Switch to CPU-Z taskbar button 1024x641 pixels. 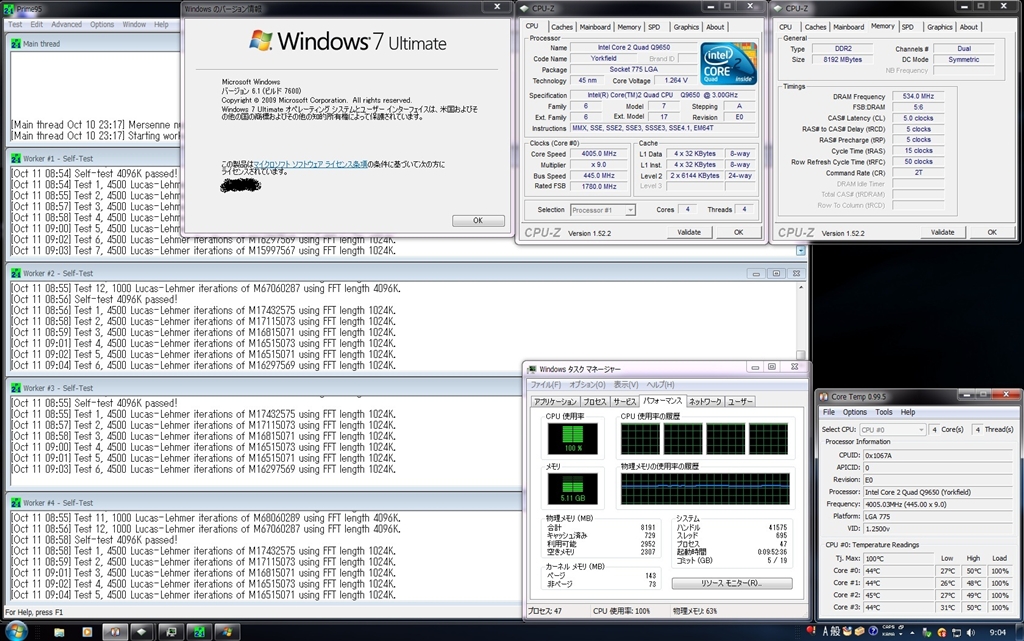click(141, 632)
